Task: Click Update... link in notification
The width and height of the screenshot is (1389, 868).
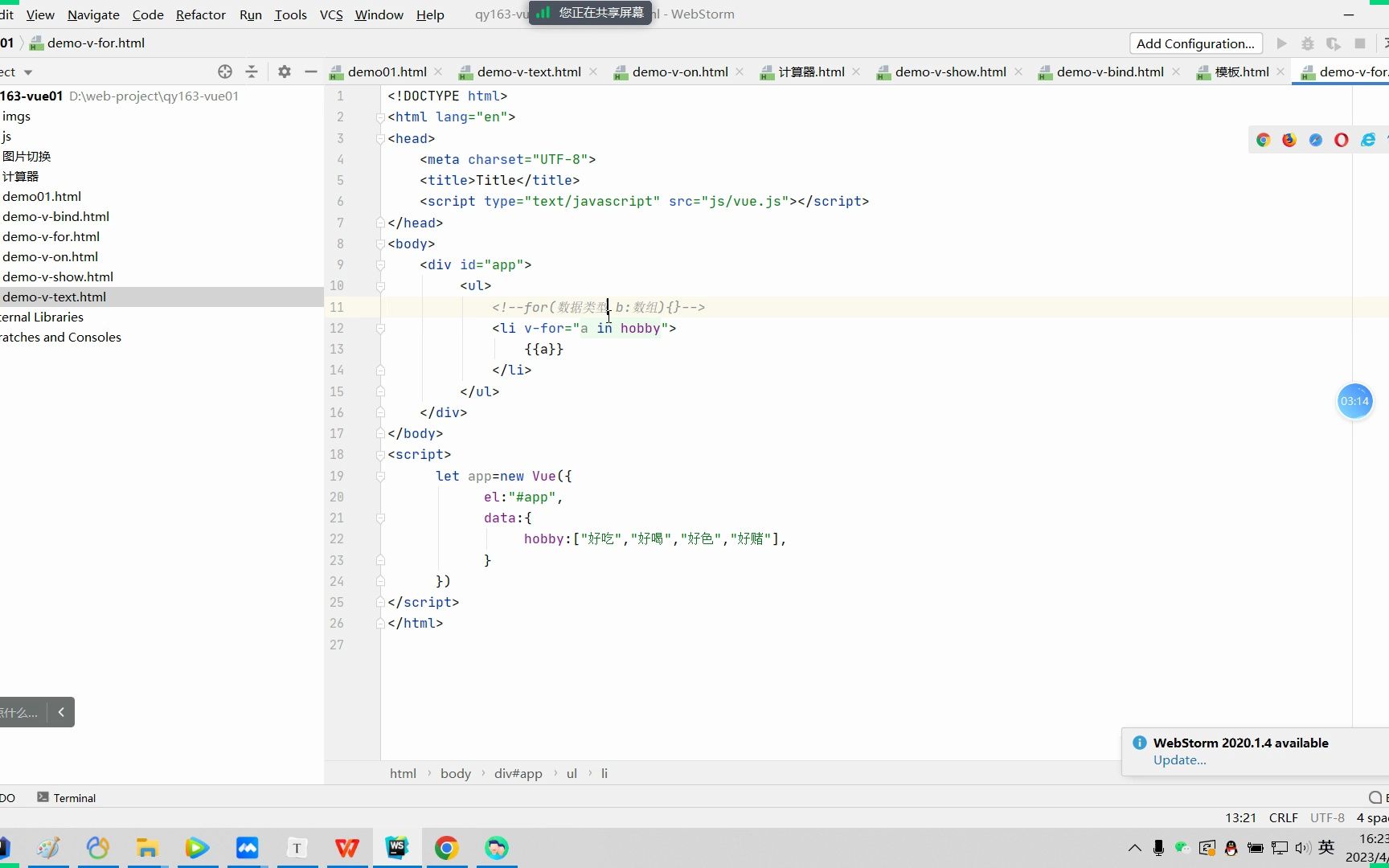Action: pyautogui.click(x=1179, y=759)
